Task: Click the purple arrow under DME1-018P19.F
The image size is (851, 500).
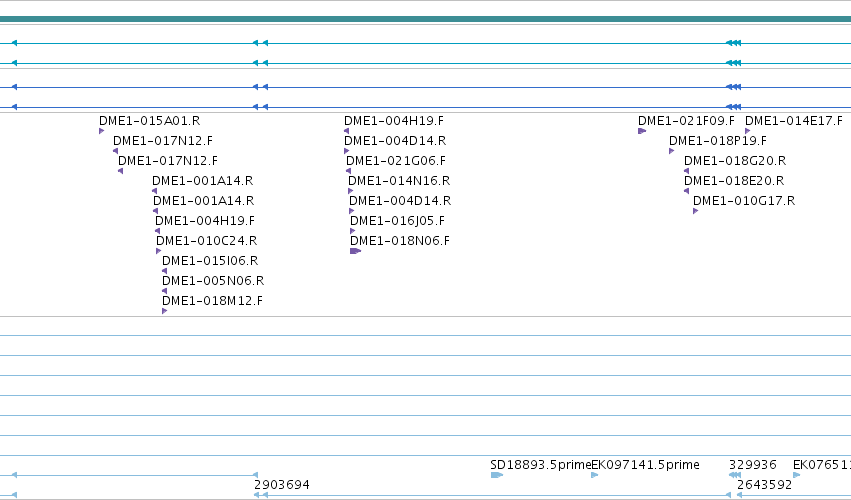Action: click(672, 151)
